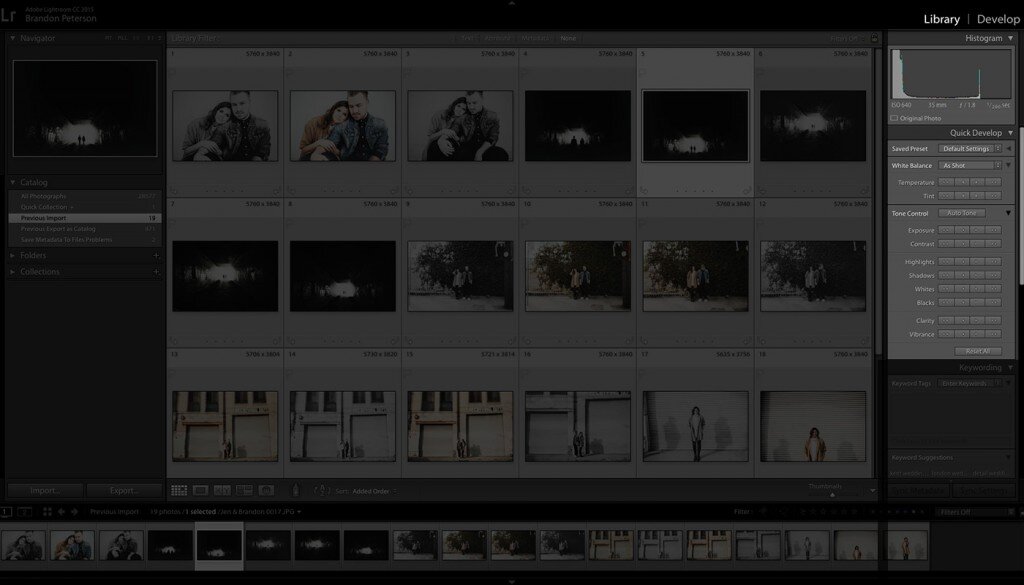
Task: Click the Export button
Action: point(124,490)
